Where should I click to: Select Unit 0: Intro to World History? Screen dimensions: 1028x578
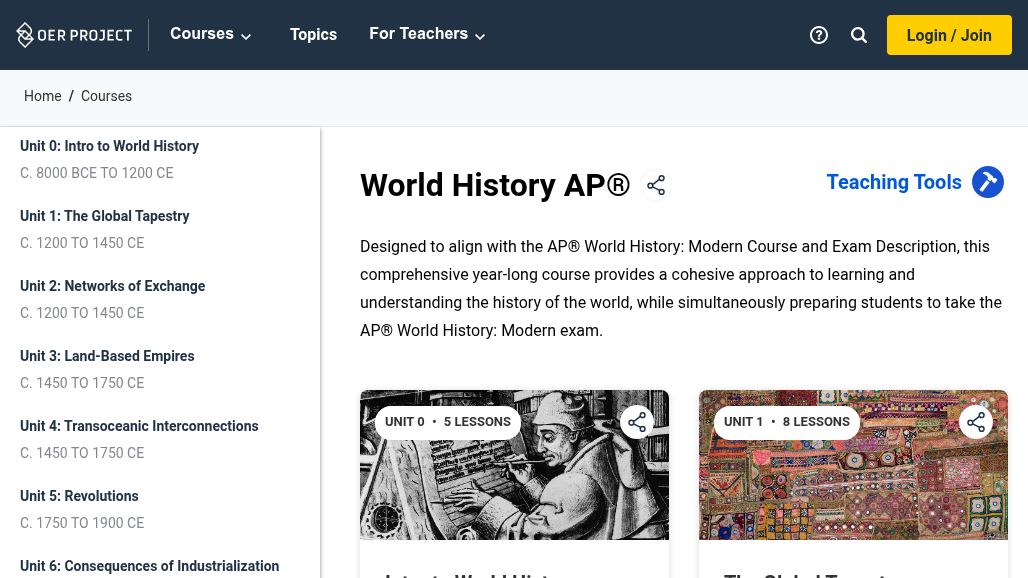[109, 145]
